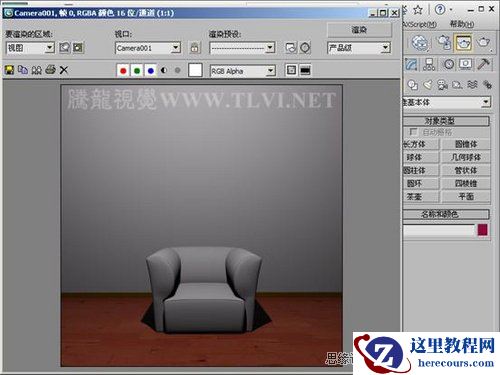This screenshot has height=375, width=500.
Task: Clone the rendered frame window
Action: [36, 70]
